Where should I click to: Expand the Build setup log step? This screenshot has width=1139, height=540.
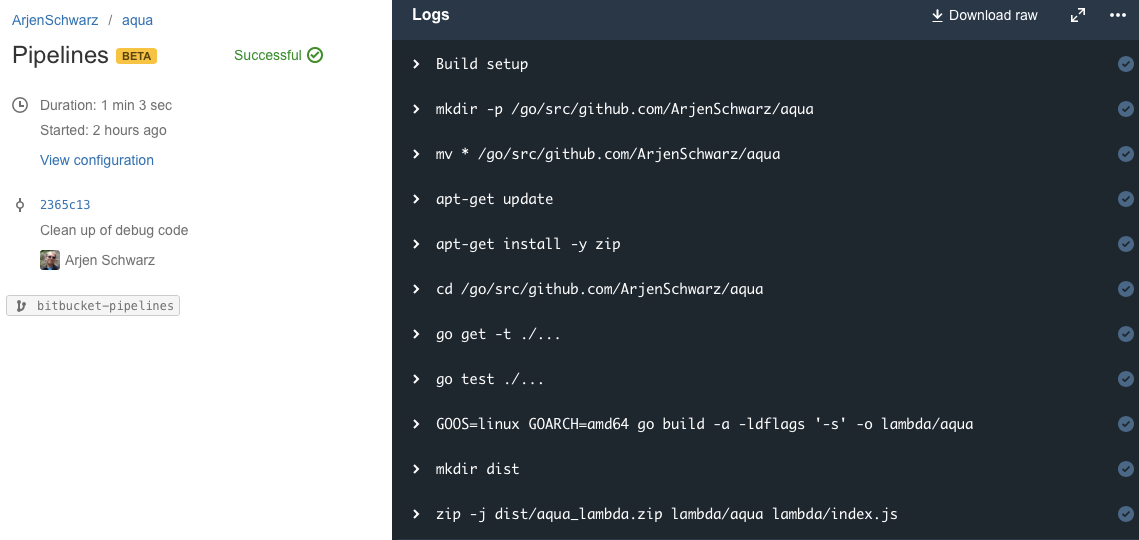point(416,64)
